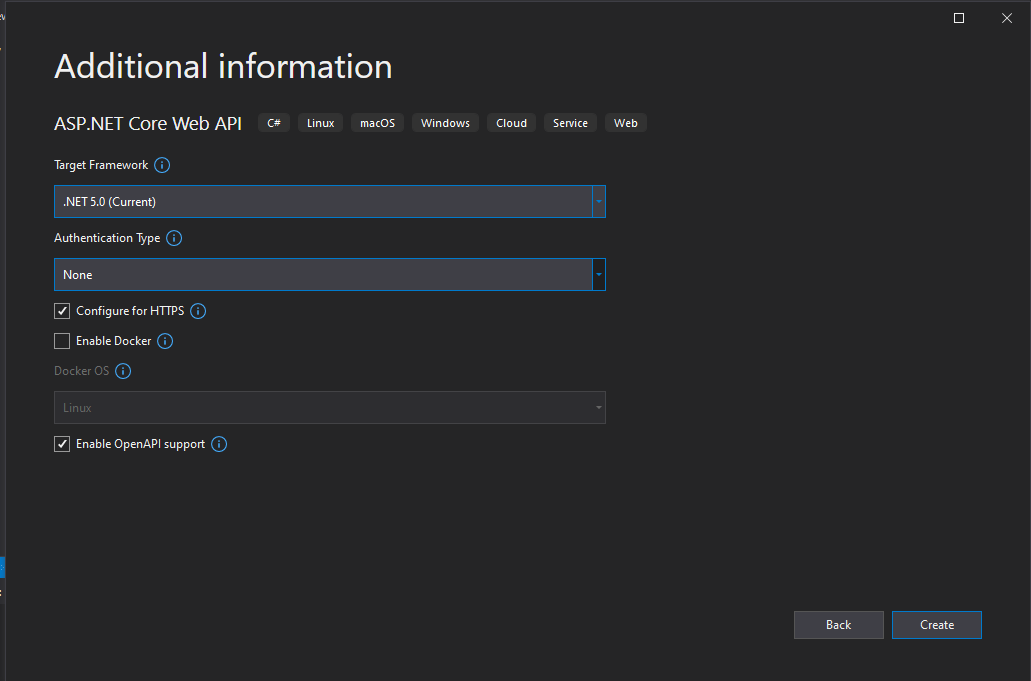Click the C# tag
The height and width of the screenshot is (681, 1031).
[x=274, y=123]
